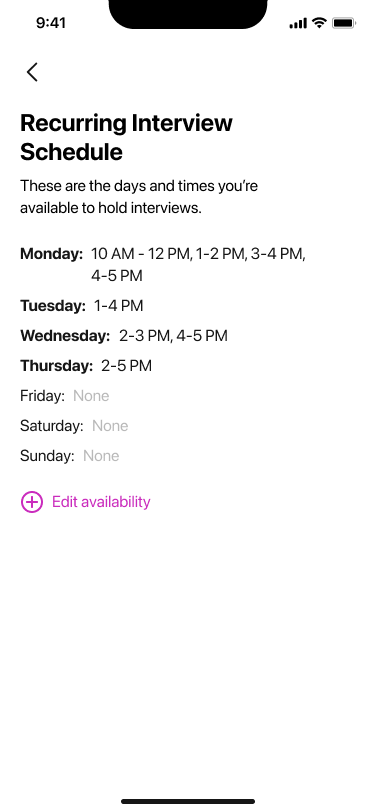
Task: Tap the Friday day label
Action: point(42,396)
